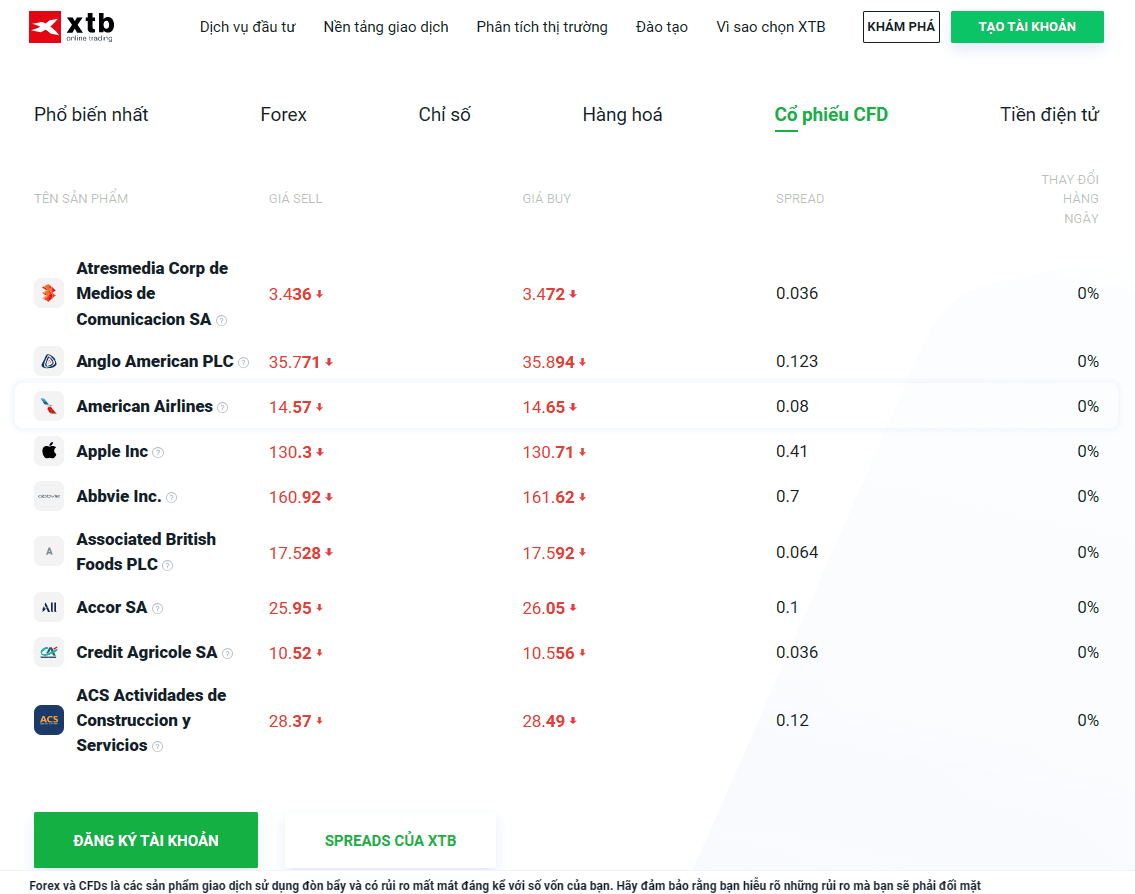Switch to the Tiền điện tử tab
The height and width of the screenshot is (894, 1135).
pyautogui.click(x=1050, y=114)
